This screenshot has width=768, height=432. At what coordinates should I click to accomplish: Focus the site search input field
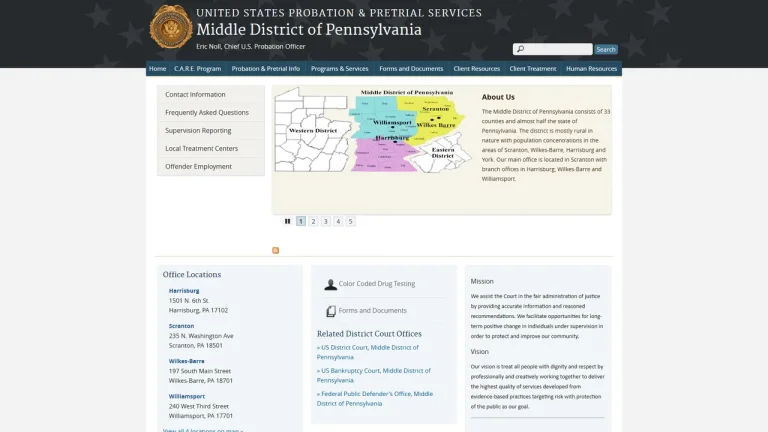552,49
